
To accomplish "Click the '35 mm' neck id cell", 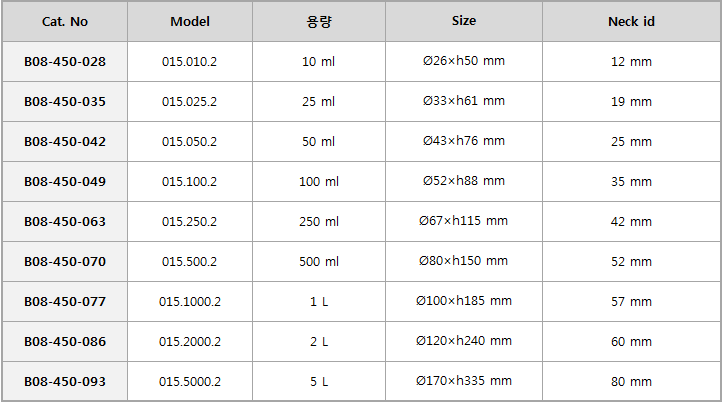I will (631, 182).
